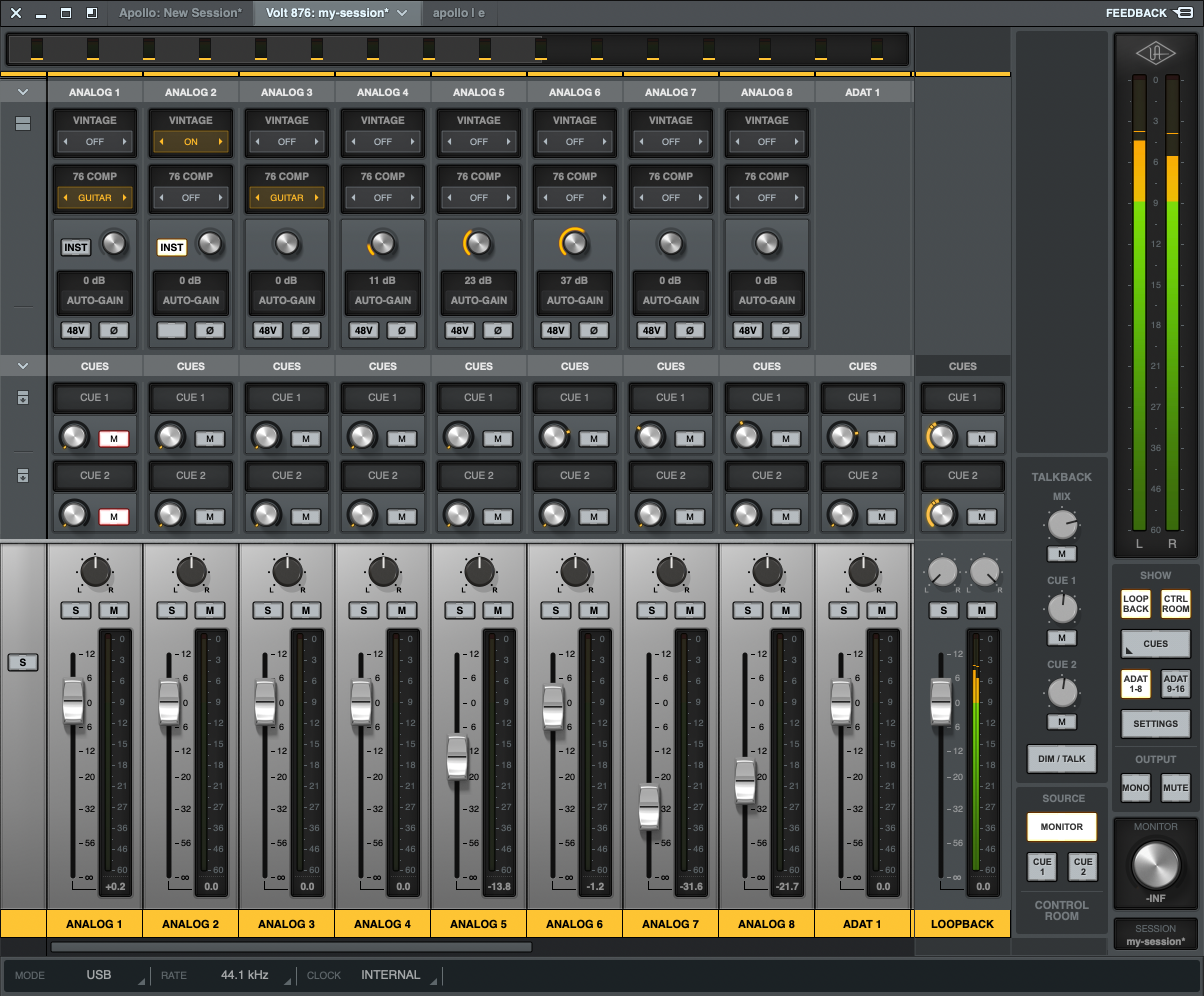1204x996 pixels.
Task: Click the Analog 6 channel name label
Action: pyautogui.click(x=574, y=924)
